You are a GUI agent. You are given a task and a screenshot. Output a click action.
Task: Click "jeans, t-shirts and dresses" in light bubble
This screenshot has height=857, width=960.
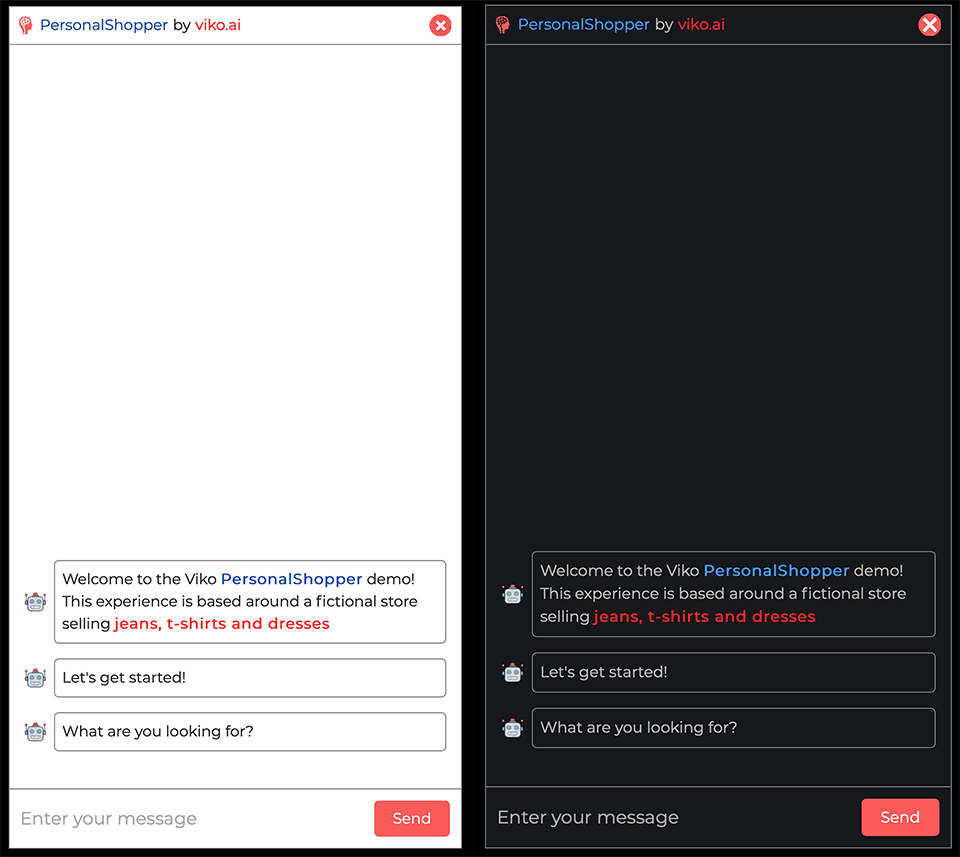(222, 624)
